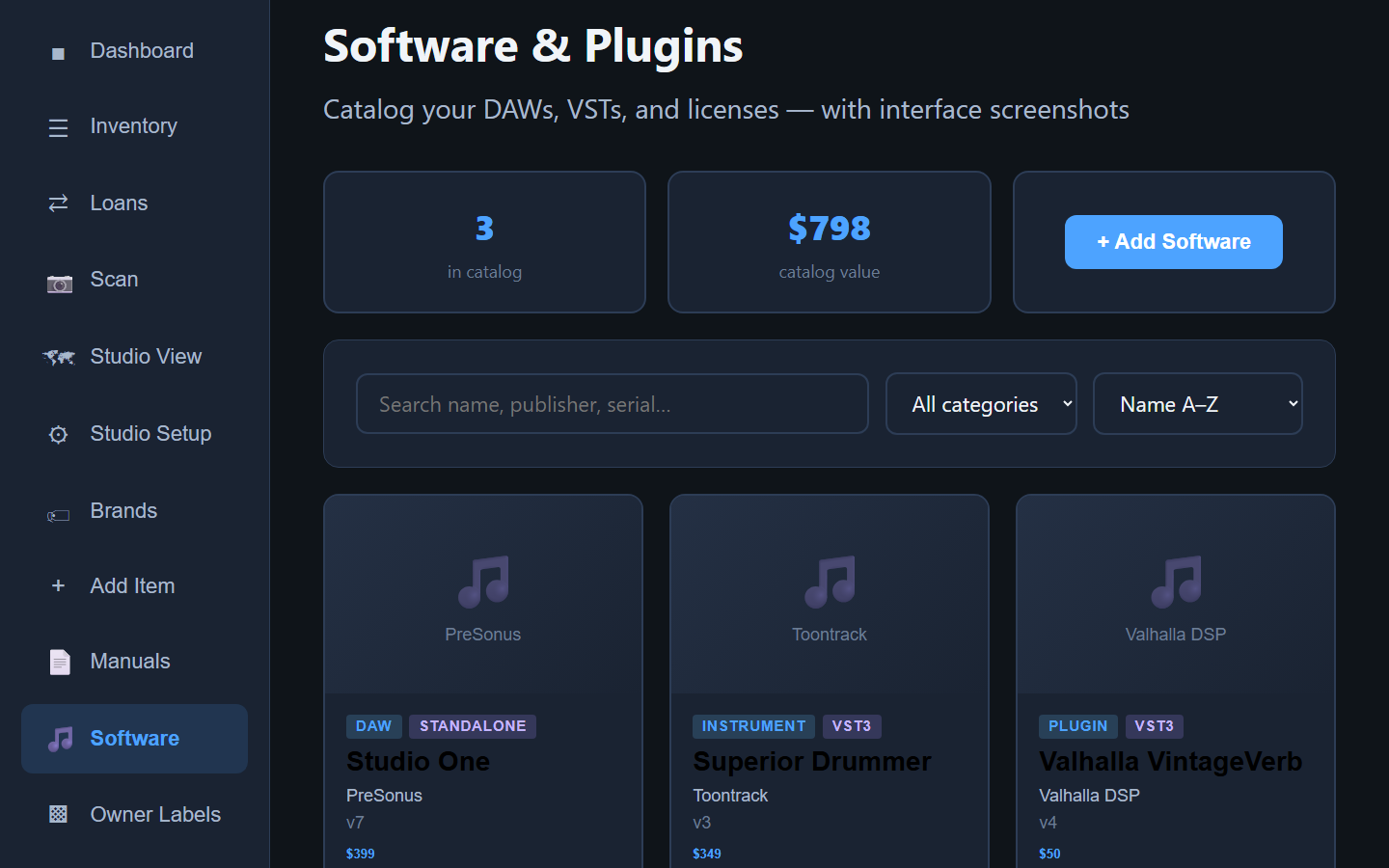Click the VST3 tag on Valhalla VintageVerb
Screen dimensions: 1389x868
click(1154, 726)
